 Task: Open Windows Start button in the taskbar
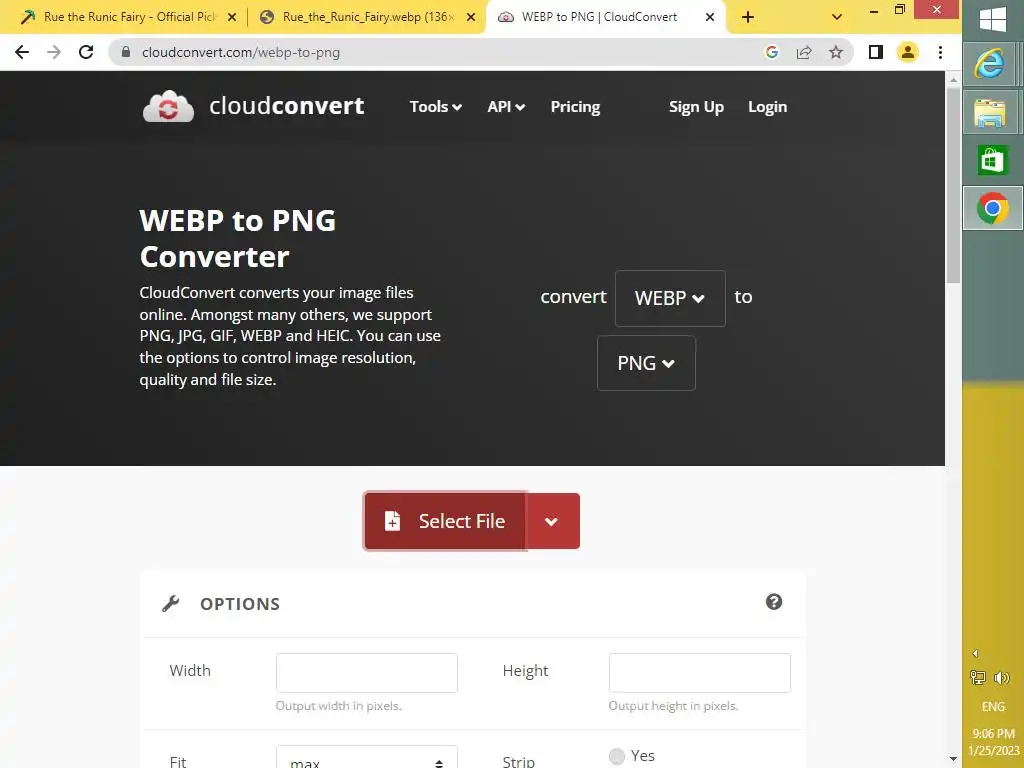click(x=993, y=18)
